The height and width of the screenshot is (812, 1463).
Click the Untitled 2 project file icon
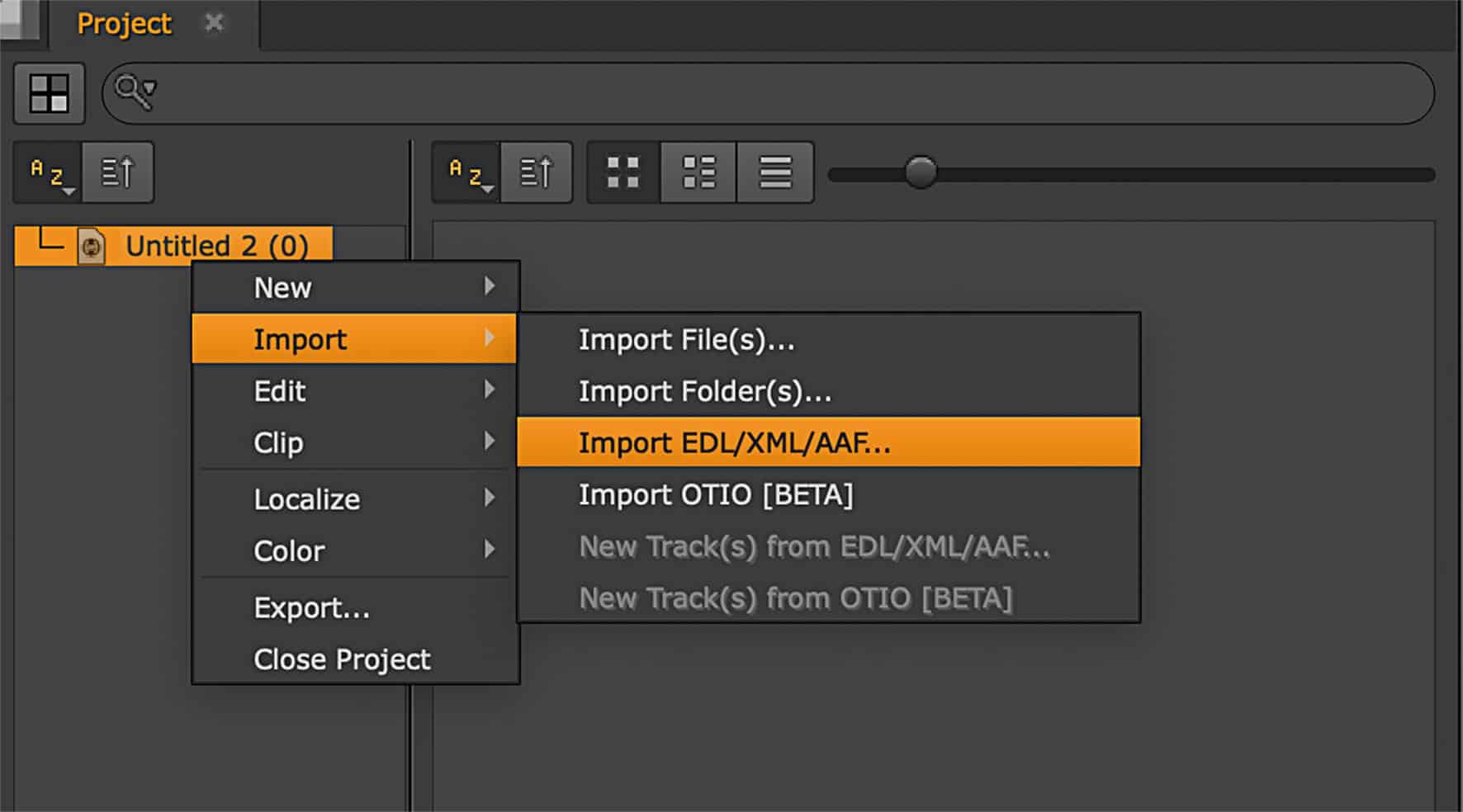click(91, 245)
